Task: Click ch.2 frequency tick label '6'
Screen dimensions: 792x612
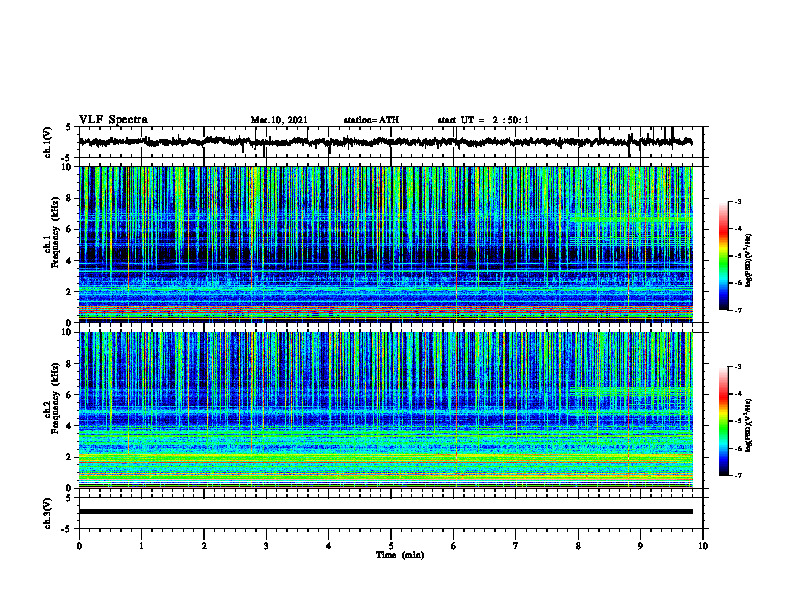Action: pos(70,395)
